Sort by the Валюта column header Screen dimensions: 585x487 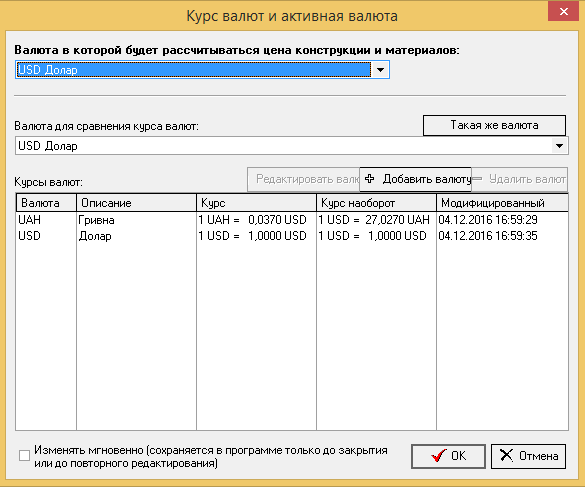(46, 203)
